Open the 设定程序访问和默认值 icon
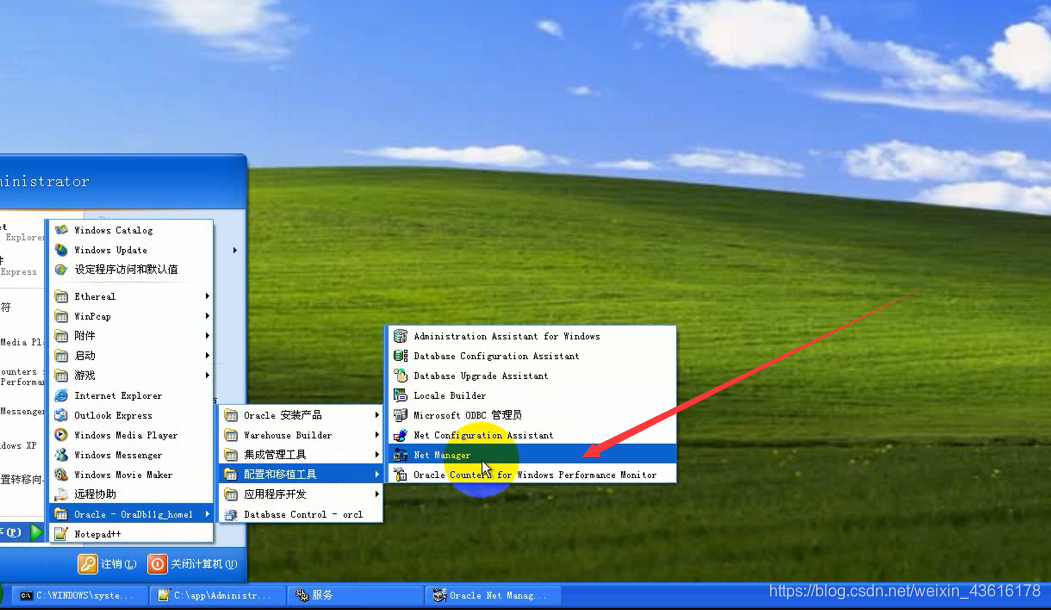This screenshot has height=610, width=1051. 62,269
